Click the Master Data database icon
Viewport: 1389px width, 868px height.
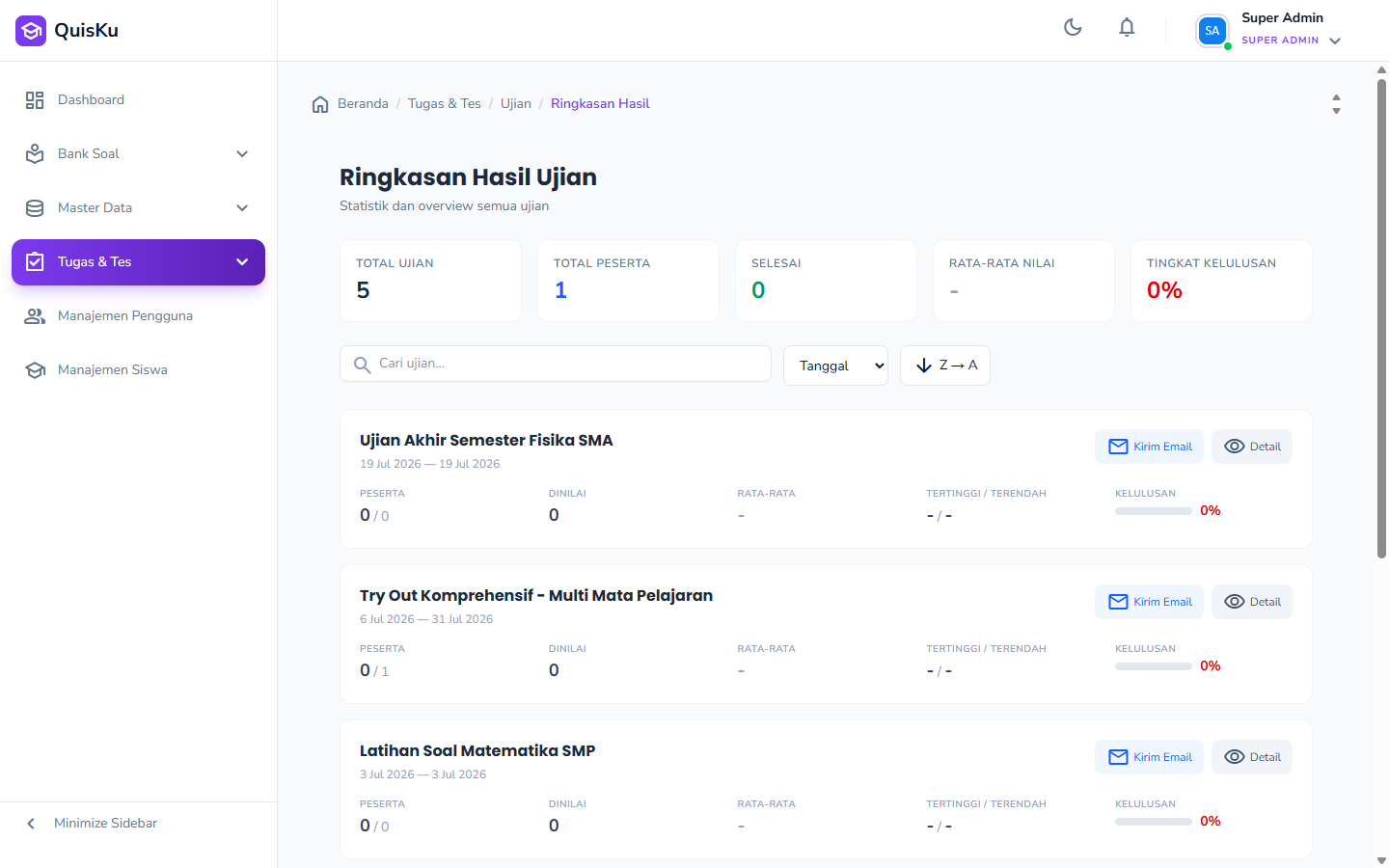click(x=35, y=208)
